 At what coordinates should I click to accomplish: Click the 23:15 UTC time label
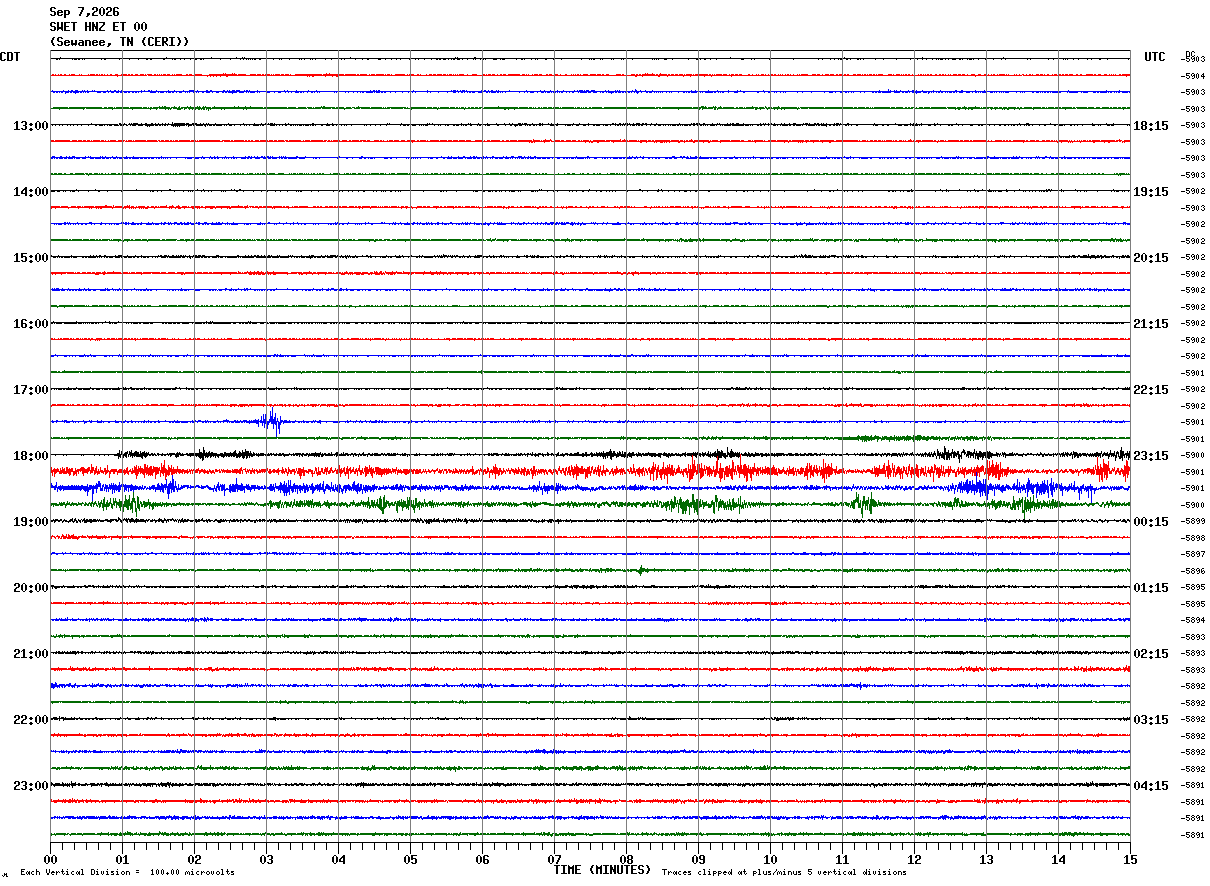tap(1150, 456)
